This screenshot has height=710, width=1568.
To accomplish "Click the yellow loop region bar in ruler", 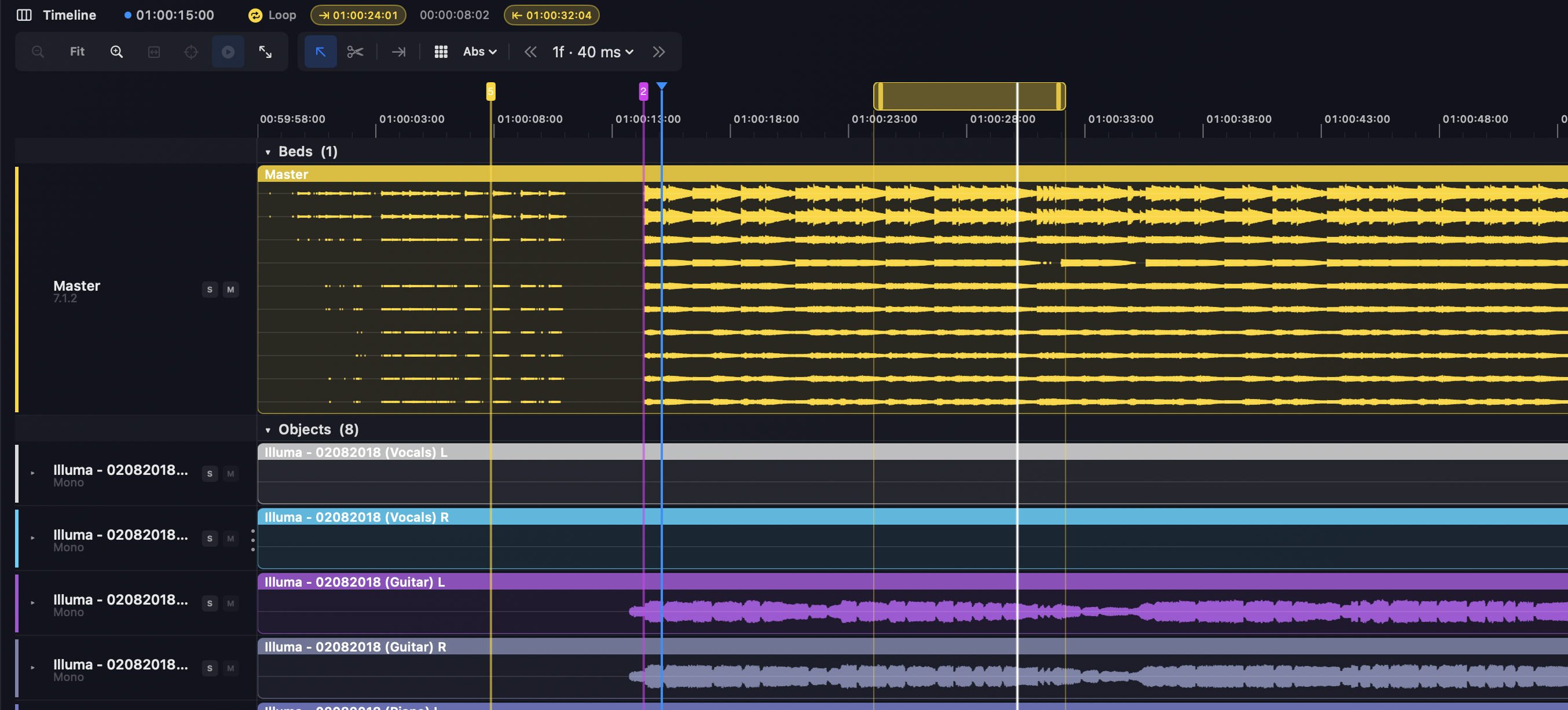I will point(969,96).
